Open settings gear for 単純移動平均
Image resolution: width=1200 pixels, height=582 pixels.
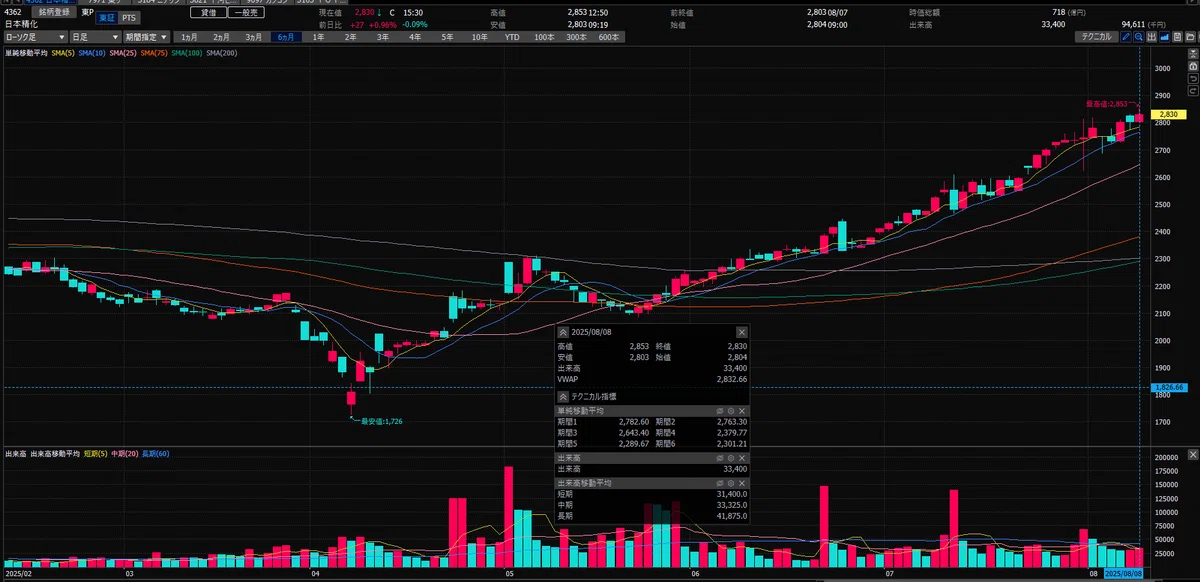(731, 411)
